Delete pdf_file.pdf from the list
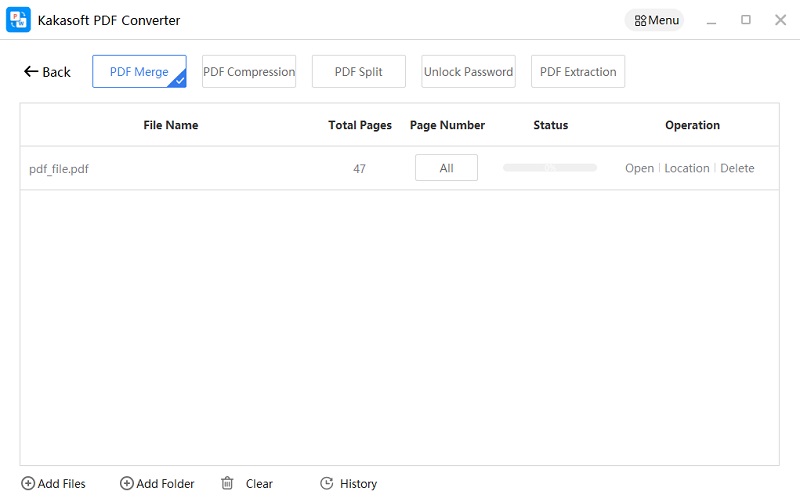This screenshot has width=800, height=502. [737, 168]
